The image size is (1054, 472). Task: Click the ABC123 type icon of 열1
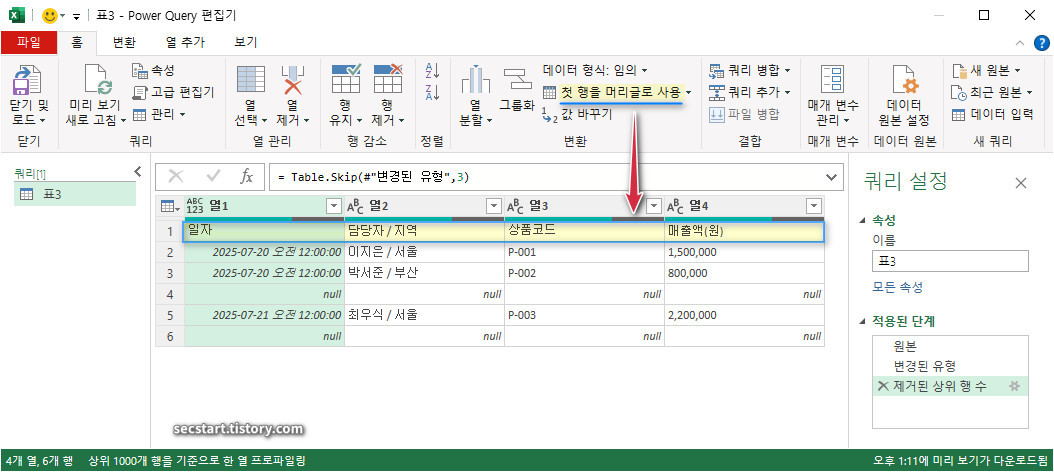pyautogui.click(x=194, y=206)
